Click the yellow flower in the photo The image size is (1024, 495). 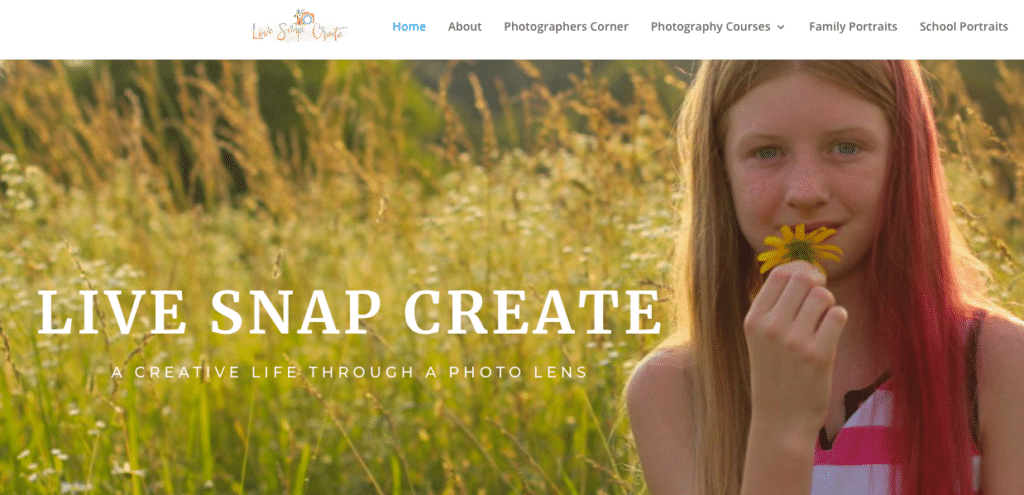pyautogui.click(x=799, y=248)
